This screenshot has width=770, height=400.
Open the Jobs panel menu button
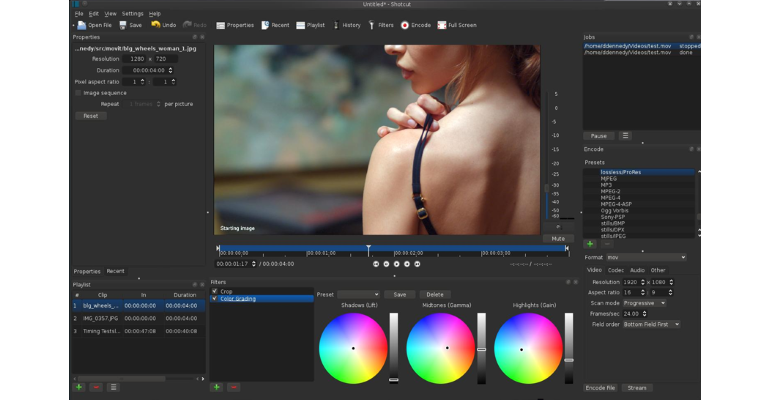point(625,135)
